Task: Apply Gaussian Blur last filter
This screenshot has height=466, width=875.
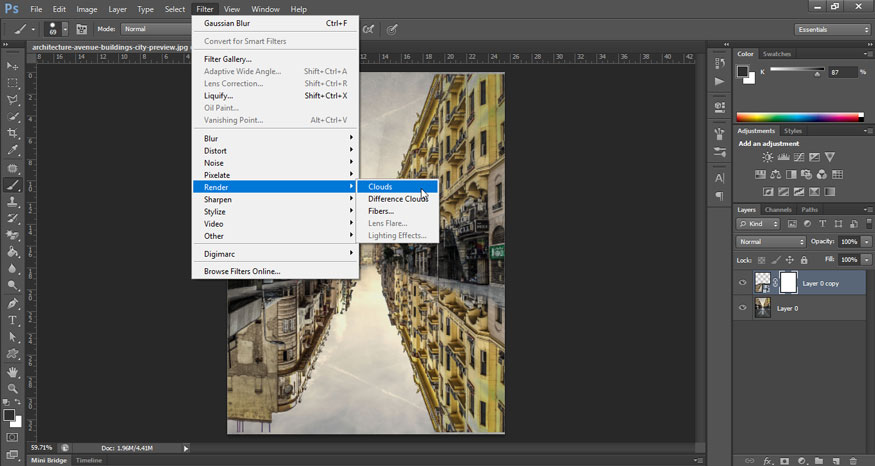Action: 275,23
